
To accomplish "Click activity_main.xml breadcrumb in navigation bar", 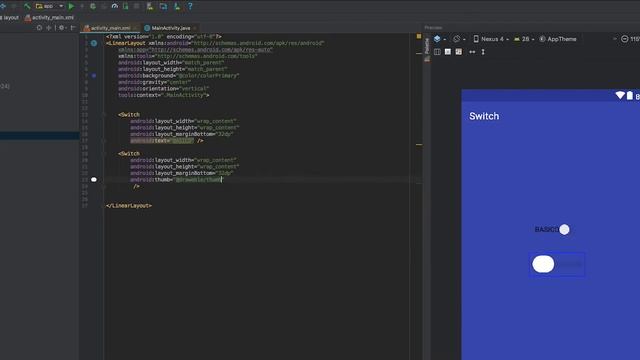I will (x=49, y=18).
